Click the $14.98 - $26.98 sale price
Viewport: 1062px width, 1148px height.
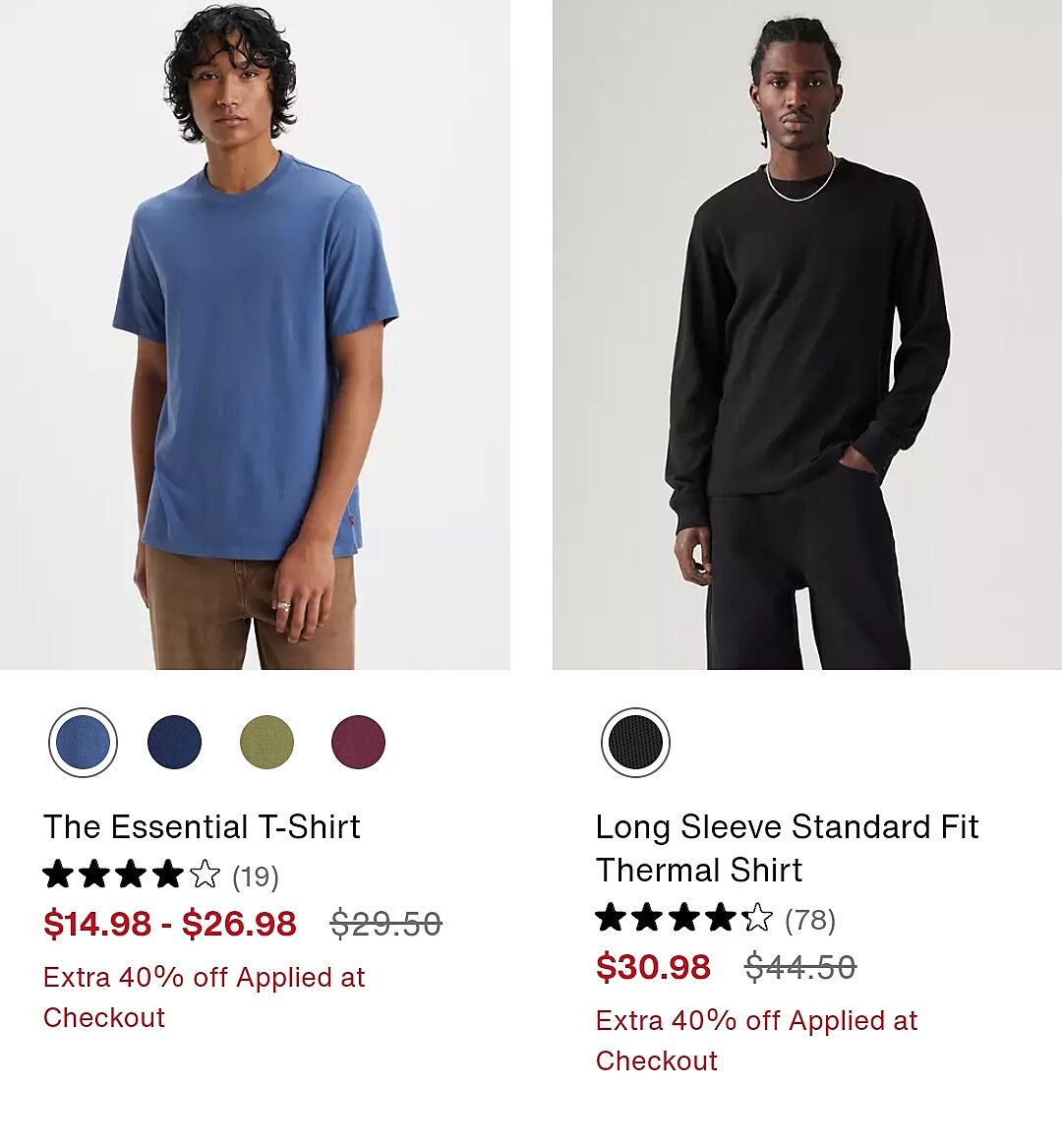click(x=170, y=924)
